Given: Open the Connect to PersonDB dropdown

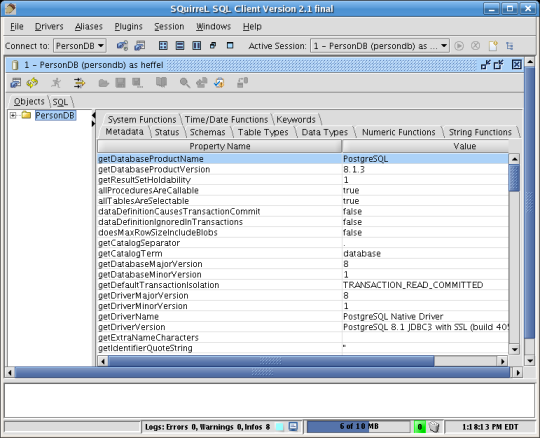Looking at the screenshot, I should pyautogui.click(x=80, y=46).
